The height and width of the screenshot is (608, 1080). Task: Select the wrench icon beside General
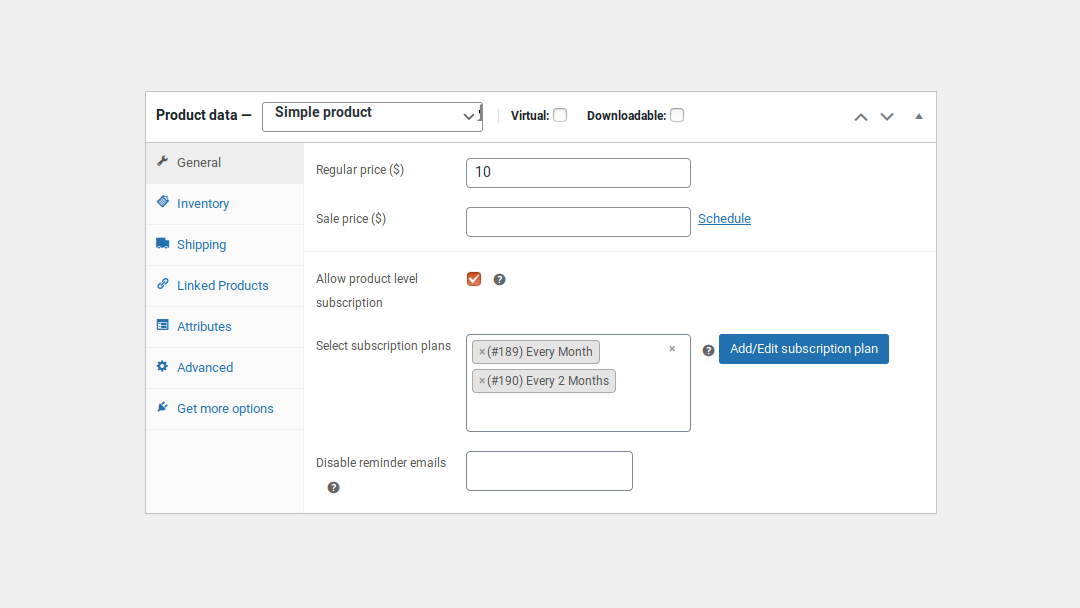[x=162, y=161]
